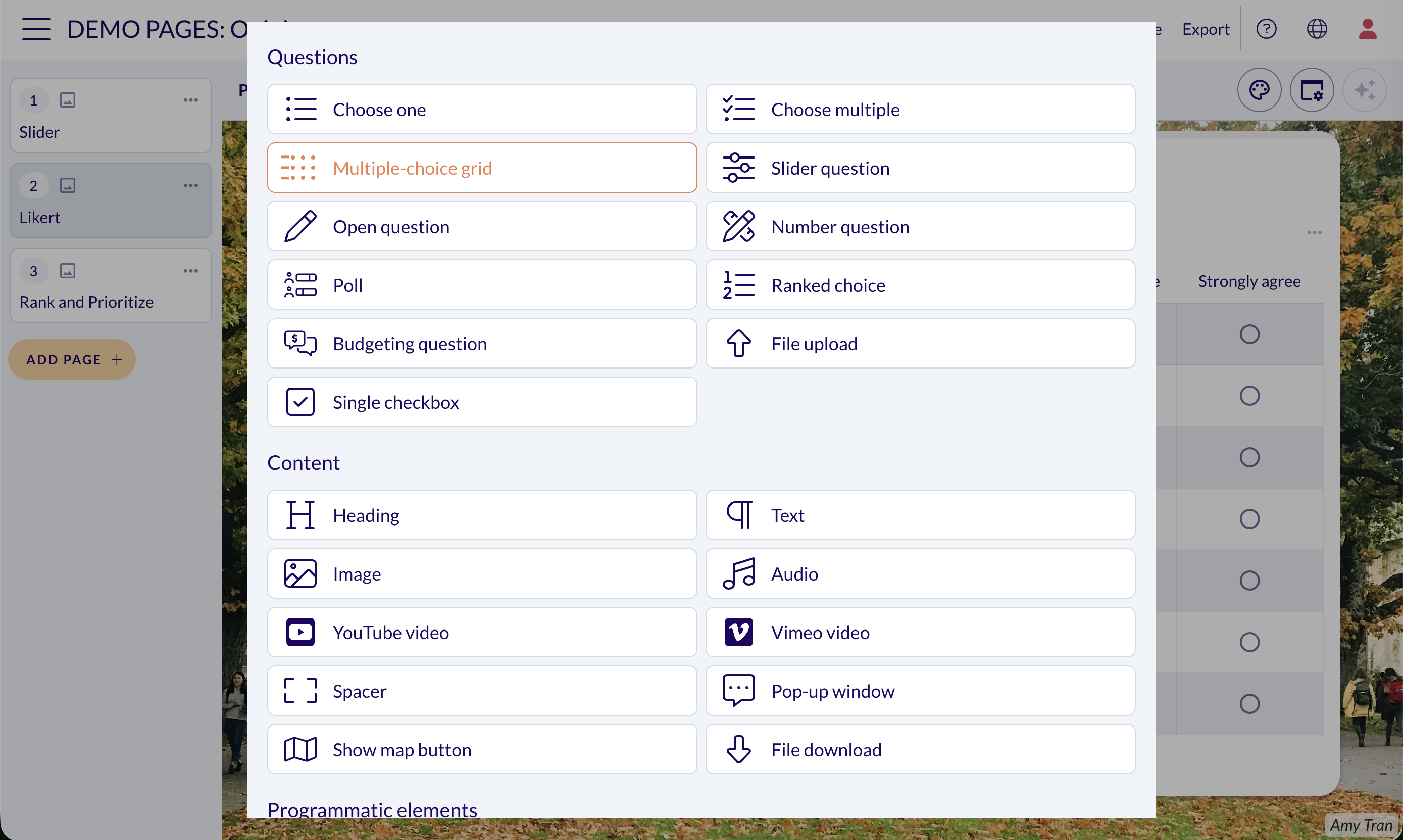
Task: Click the page settings icon
Action: coord(1312,90)
